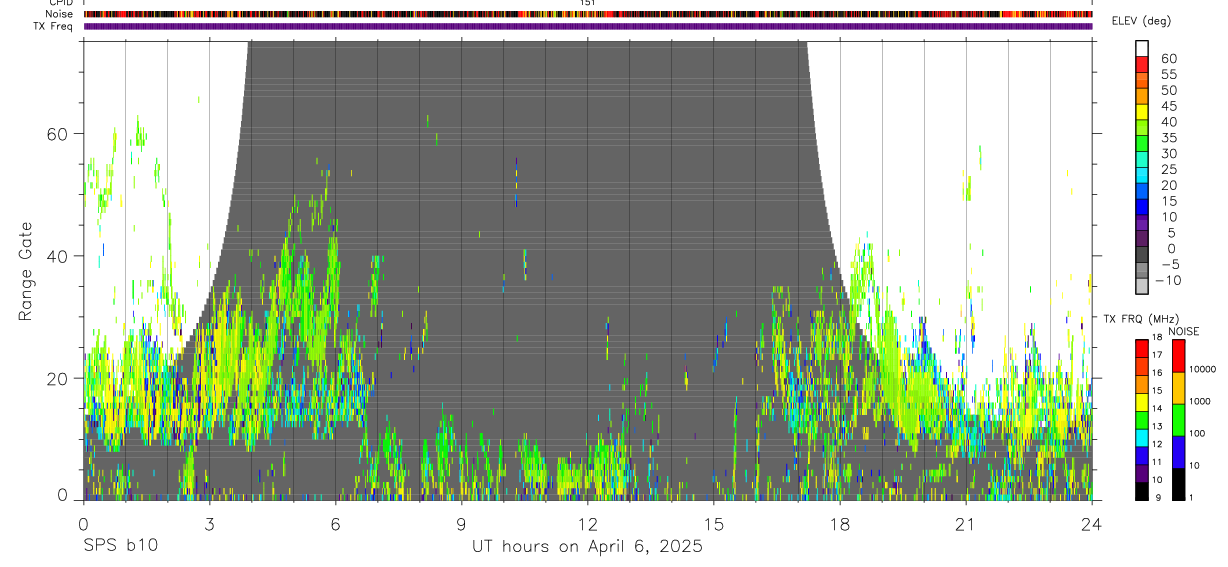Click the red 10000 NOISE legend swatch

coord(1179,355)
